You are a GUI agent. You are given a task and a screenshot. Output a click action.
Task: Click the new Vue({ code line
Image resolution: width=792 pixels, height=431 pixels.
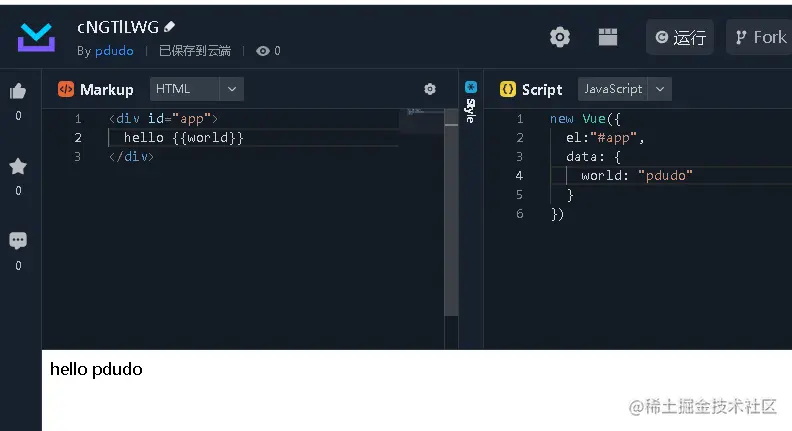pyautogui.click(x=585, y=119)
